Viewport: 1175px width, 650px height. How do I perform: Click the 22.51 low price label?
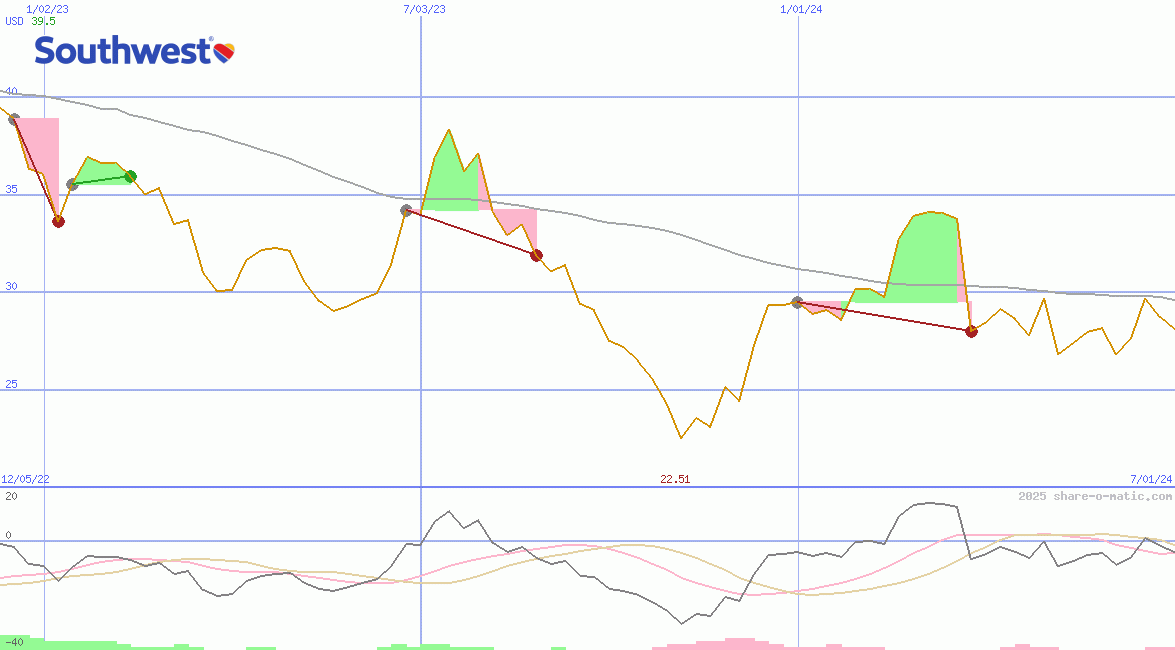[675, 479]
